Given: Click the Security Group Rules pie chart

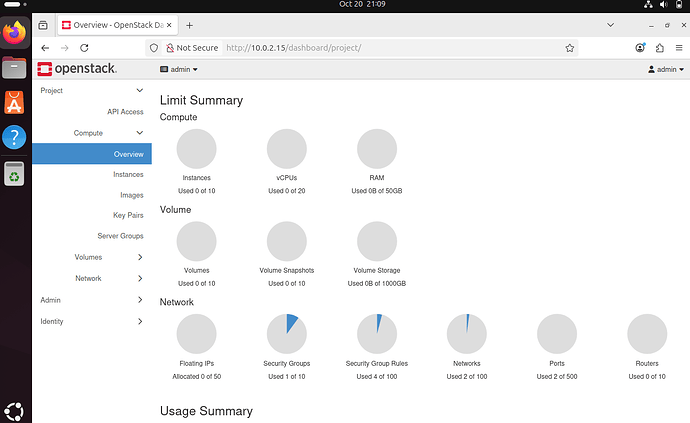Looking at the screenshot, I should 377,334.
